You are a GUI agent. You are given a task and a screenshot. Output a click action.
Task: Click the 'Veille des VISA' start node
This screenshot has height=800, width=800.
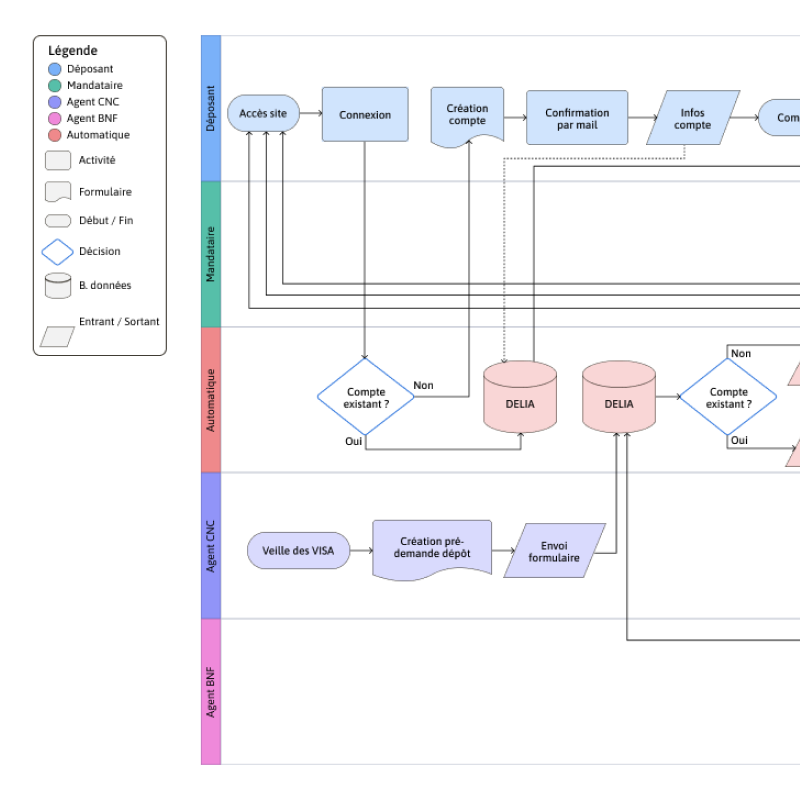click(x=298, y=551)
